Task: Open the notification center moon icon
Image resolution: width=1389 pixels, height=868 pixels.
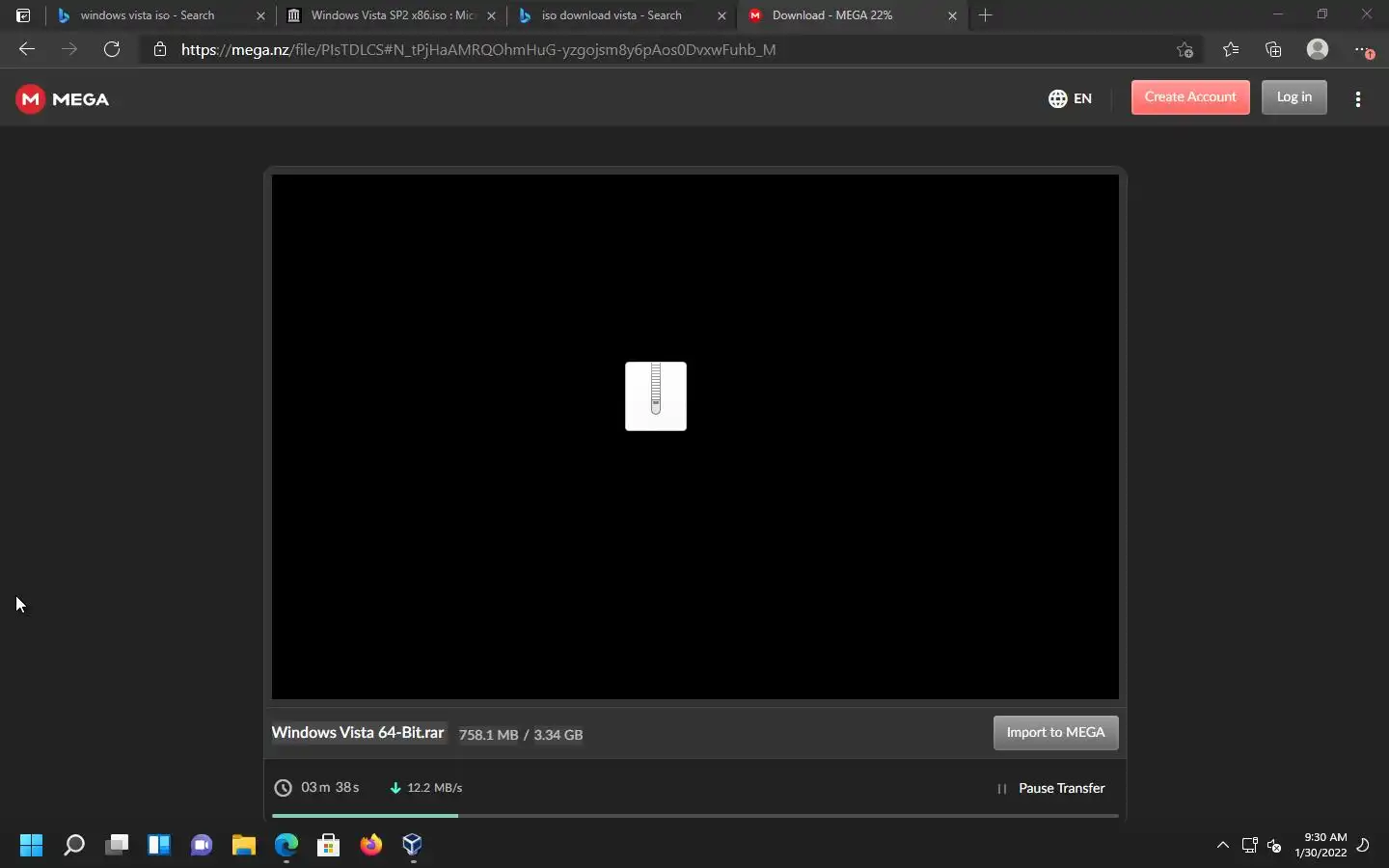Action: point(1364,846)
